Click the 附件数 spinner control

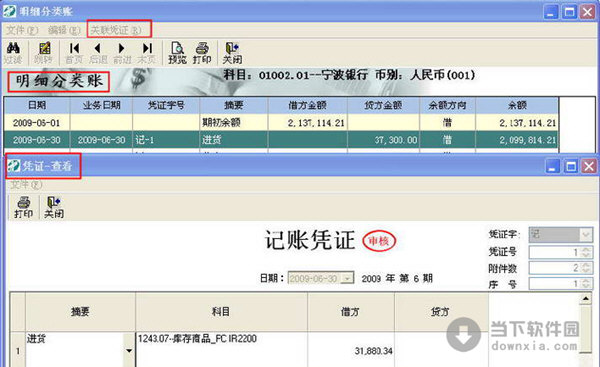click(x=586, y=268)
